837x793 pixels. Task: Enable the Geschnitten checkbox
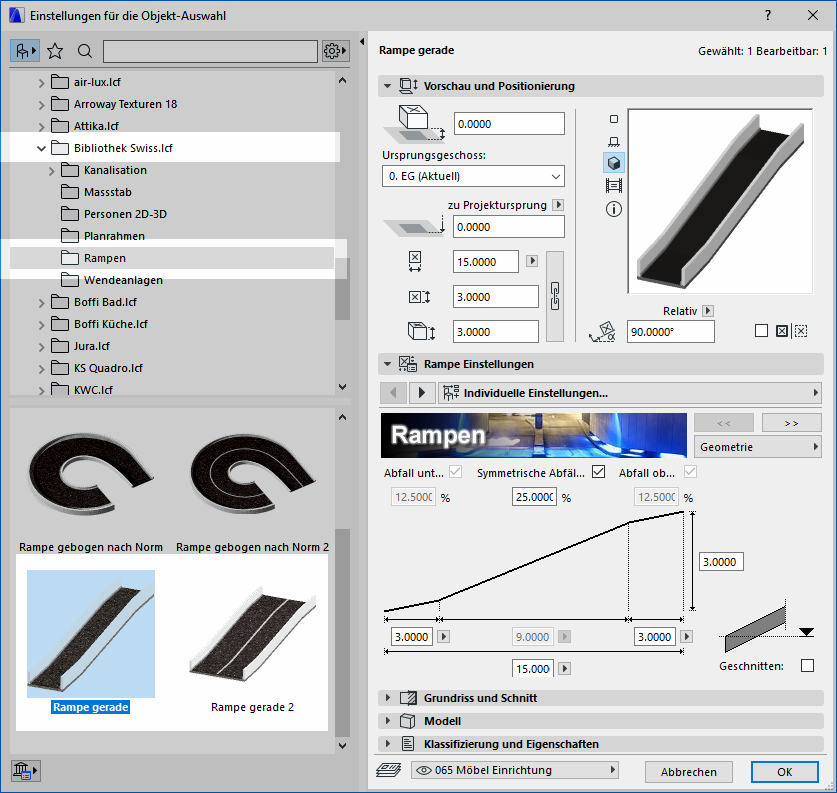[x=808, y=665]
